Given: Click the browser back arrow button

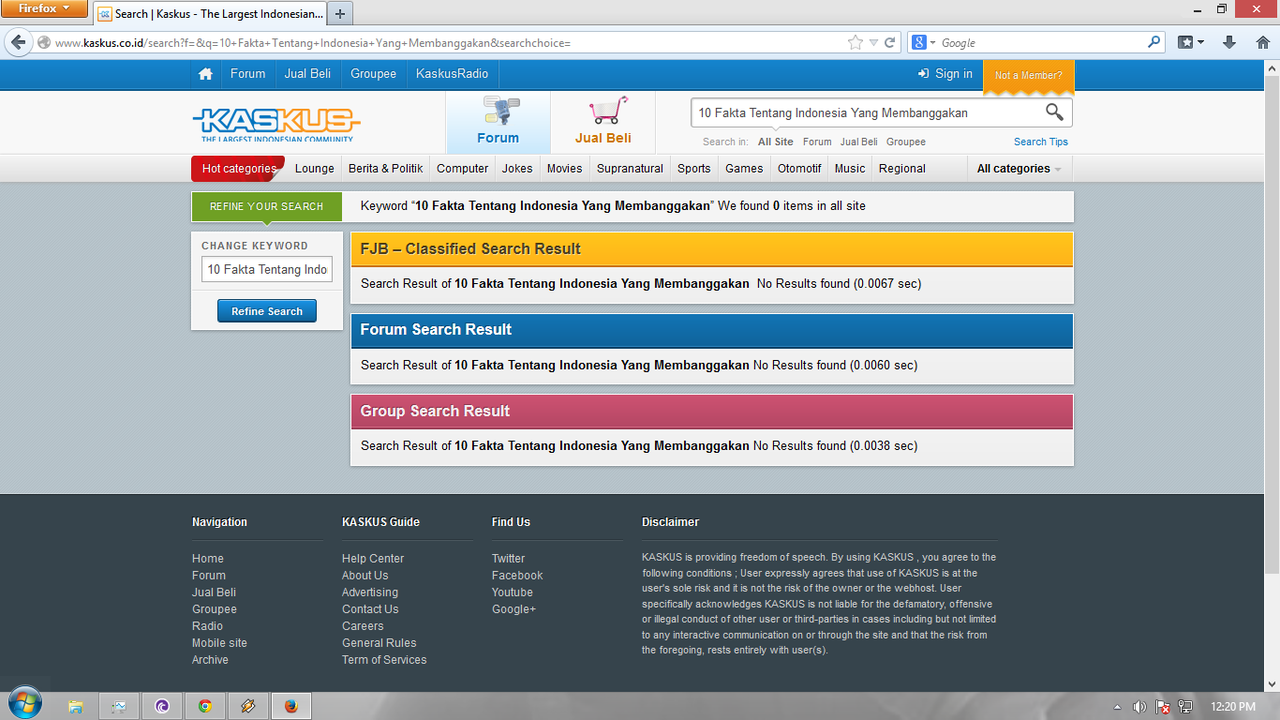Looking at the screenshot, I should [18, 43].
